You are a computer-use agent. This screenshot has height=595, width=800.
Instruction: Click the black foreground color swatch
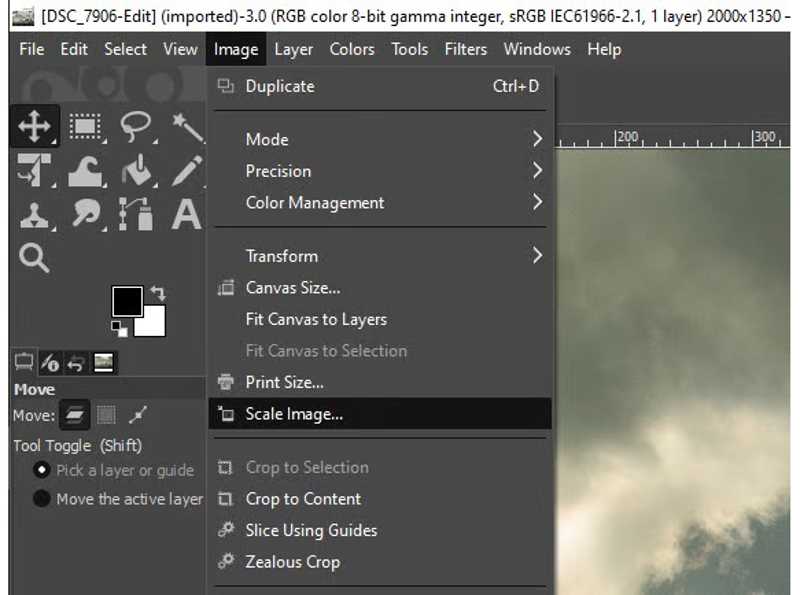click(127, 301)
